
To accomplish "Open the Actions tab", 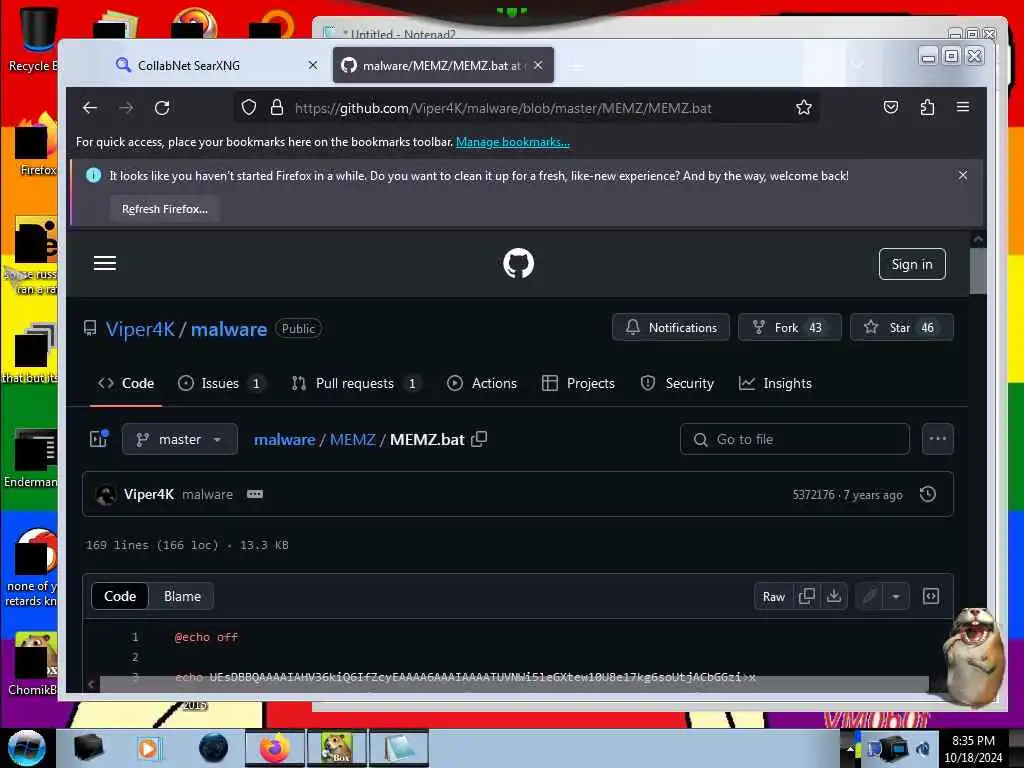I will click(x=482, y=383).
